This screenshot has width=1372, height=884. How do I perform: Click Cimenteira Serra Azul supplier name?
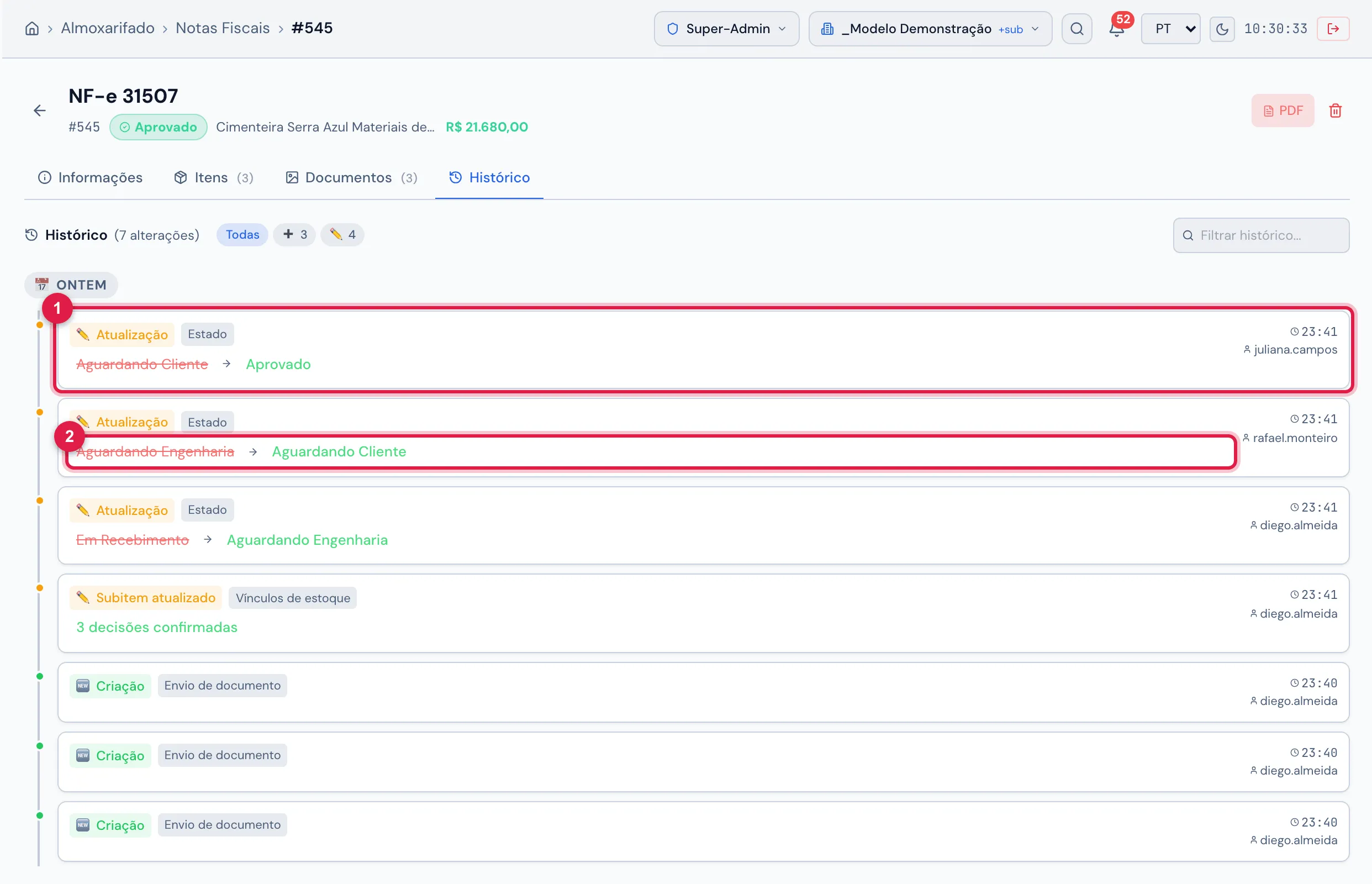325,127
